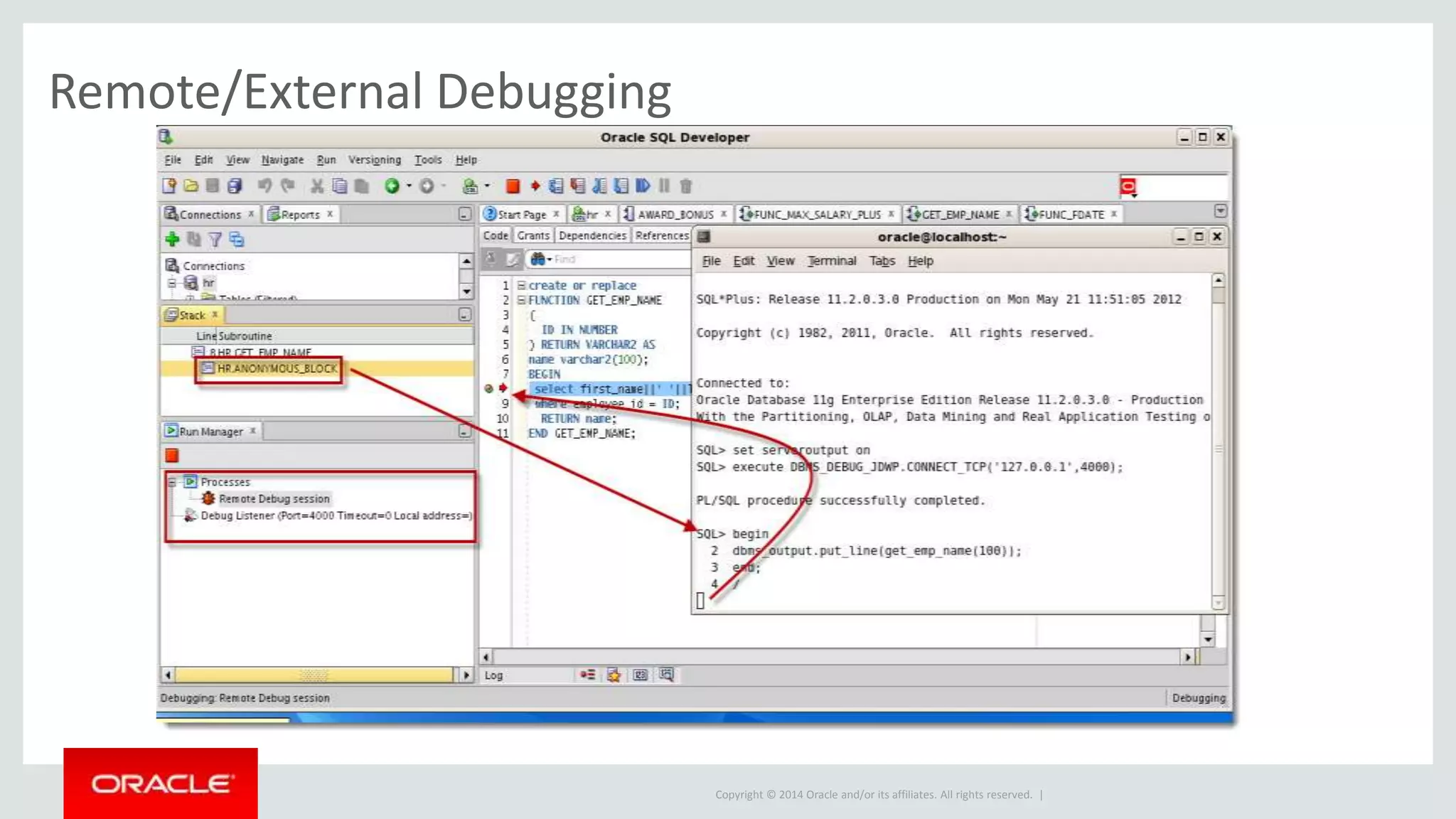Click the Resume debug icon
The image size is (1456, 819).
point(643,186)
